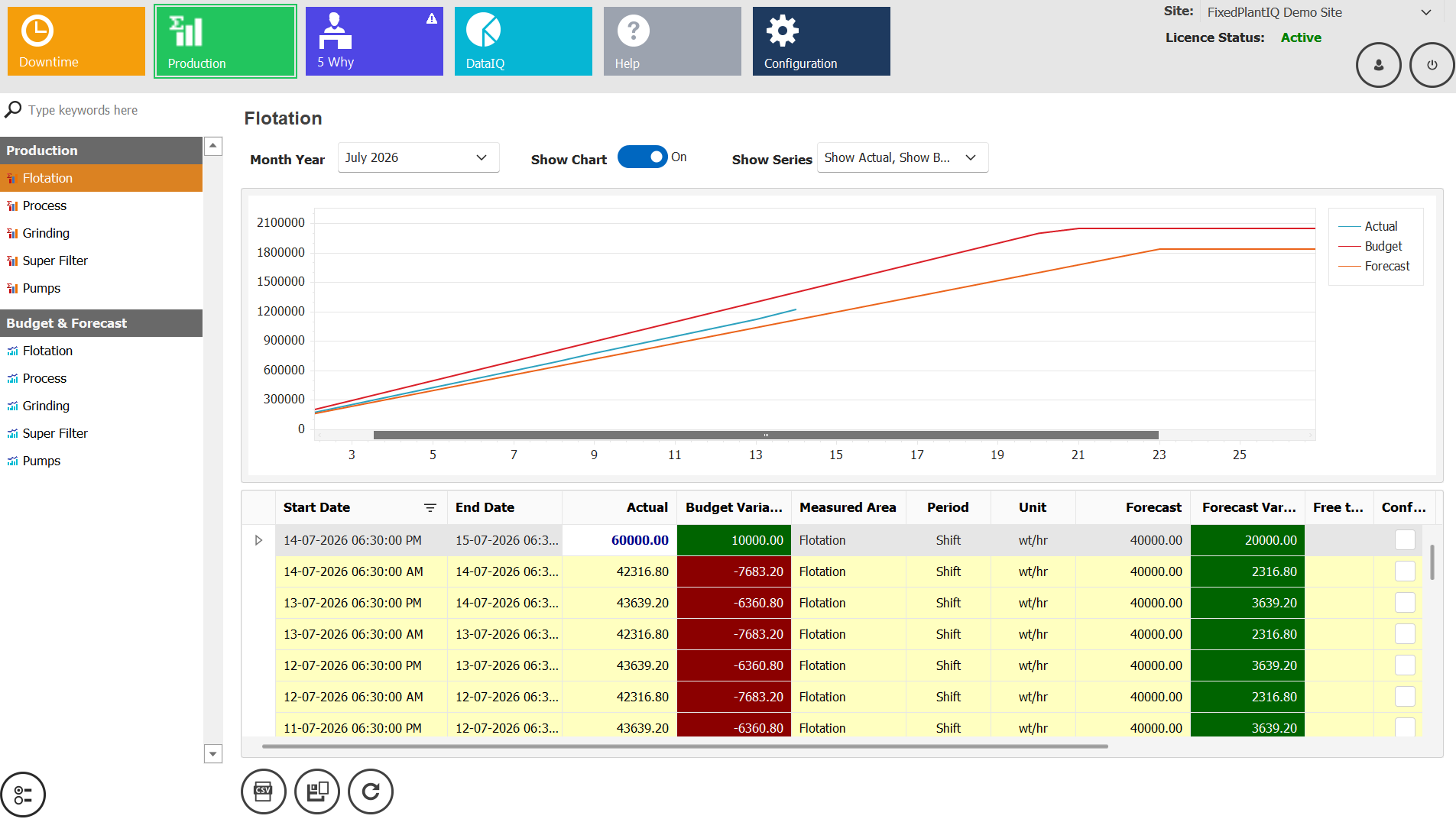Tick Conf checkbox for 14-07-2026 06:30 PM row

[1405, 539]
